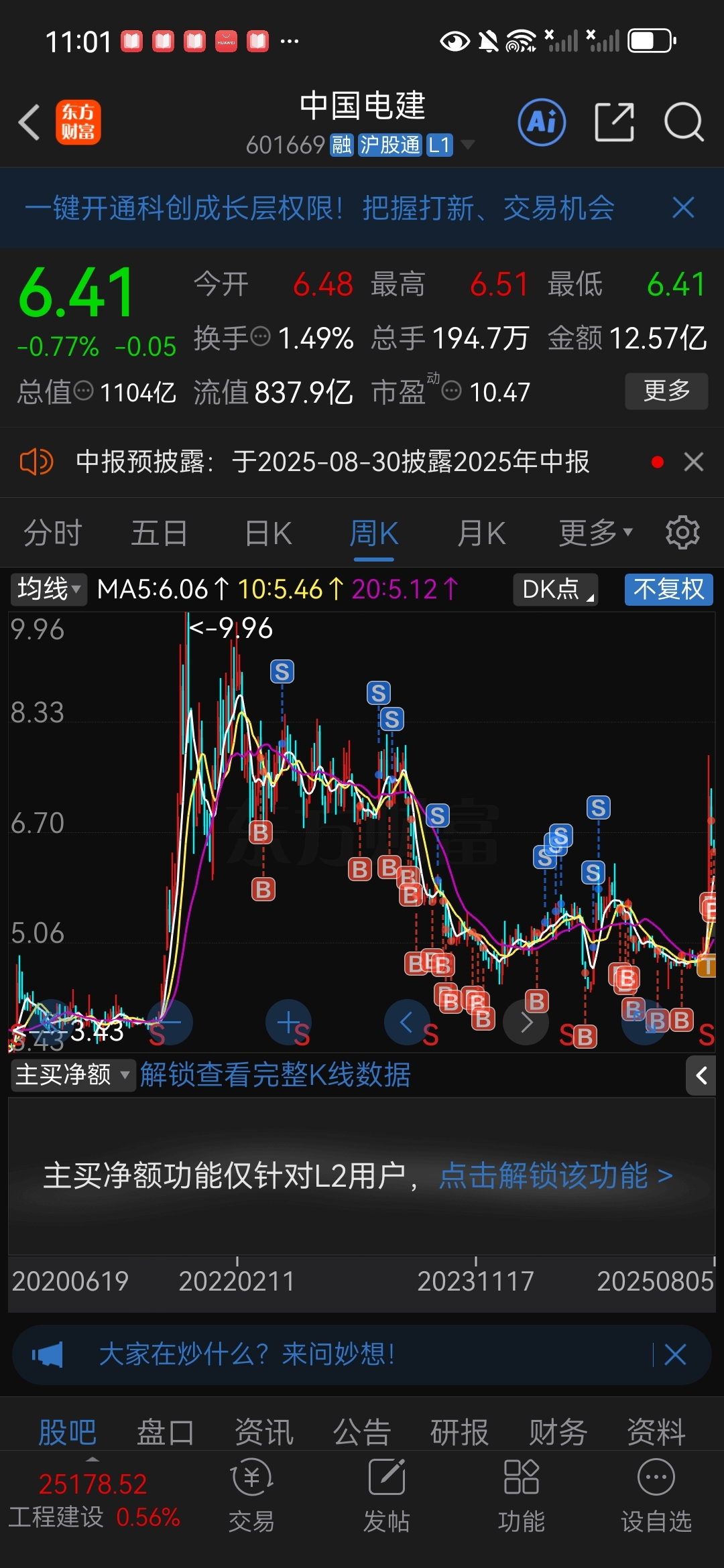Toggle the 不复权 adjustment button

[668, 590]
